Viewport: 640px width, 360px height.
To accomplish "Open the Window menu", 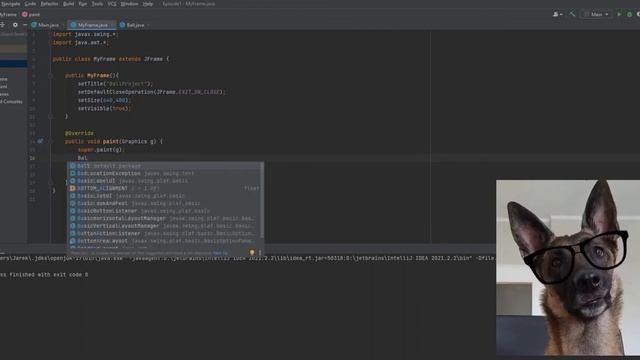I will 129,4.
